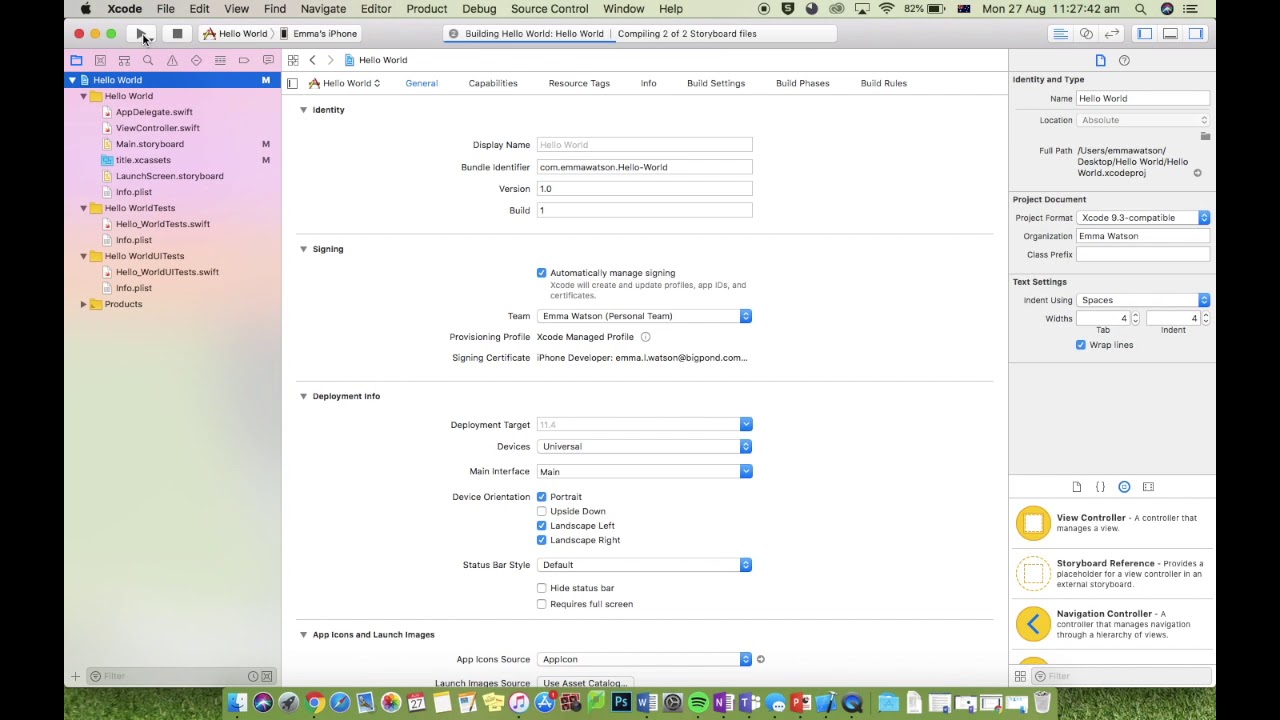The height and width of the screenshot is (720, 1280).
Task: Expand the Products folder
Action: 84,304
